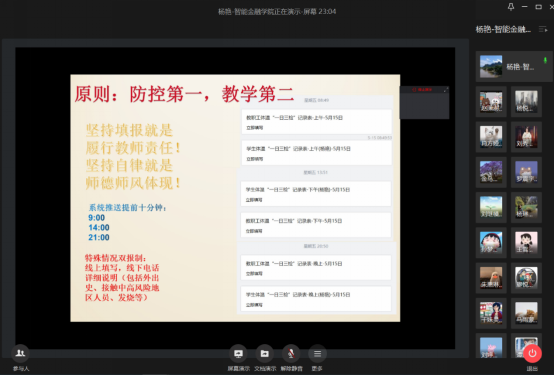Click the red stop label on floating window

[423, 90]
